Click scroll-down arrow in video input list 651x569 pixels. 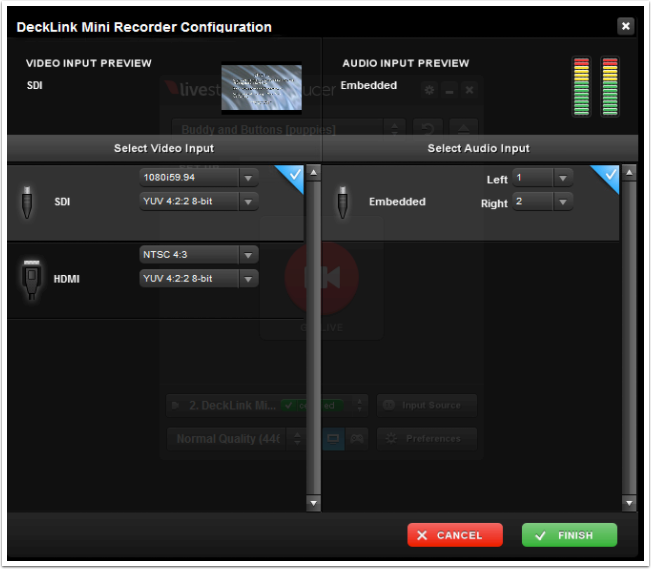click(313, 503)
